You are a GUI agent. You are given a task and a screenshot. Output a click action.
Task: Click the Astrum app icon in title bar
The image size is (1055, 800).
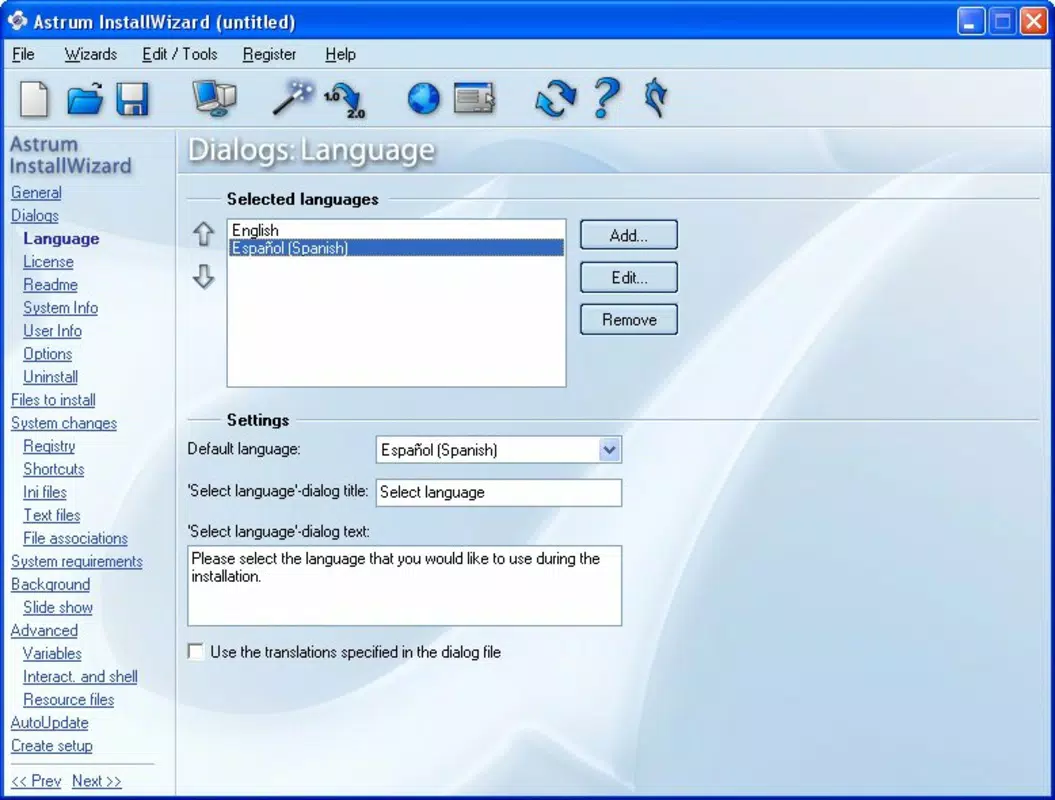click(x=17, y=21)
